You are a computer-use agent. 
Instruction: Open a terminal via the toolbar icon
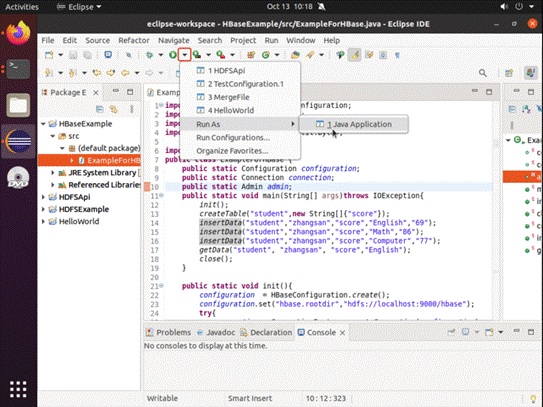[x=108, y=55]
